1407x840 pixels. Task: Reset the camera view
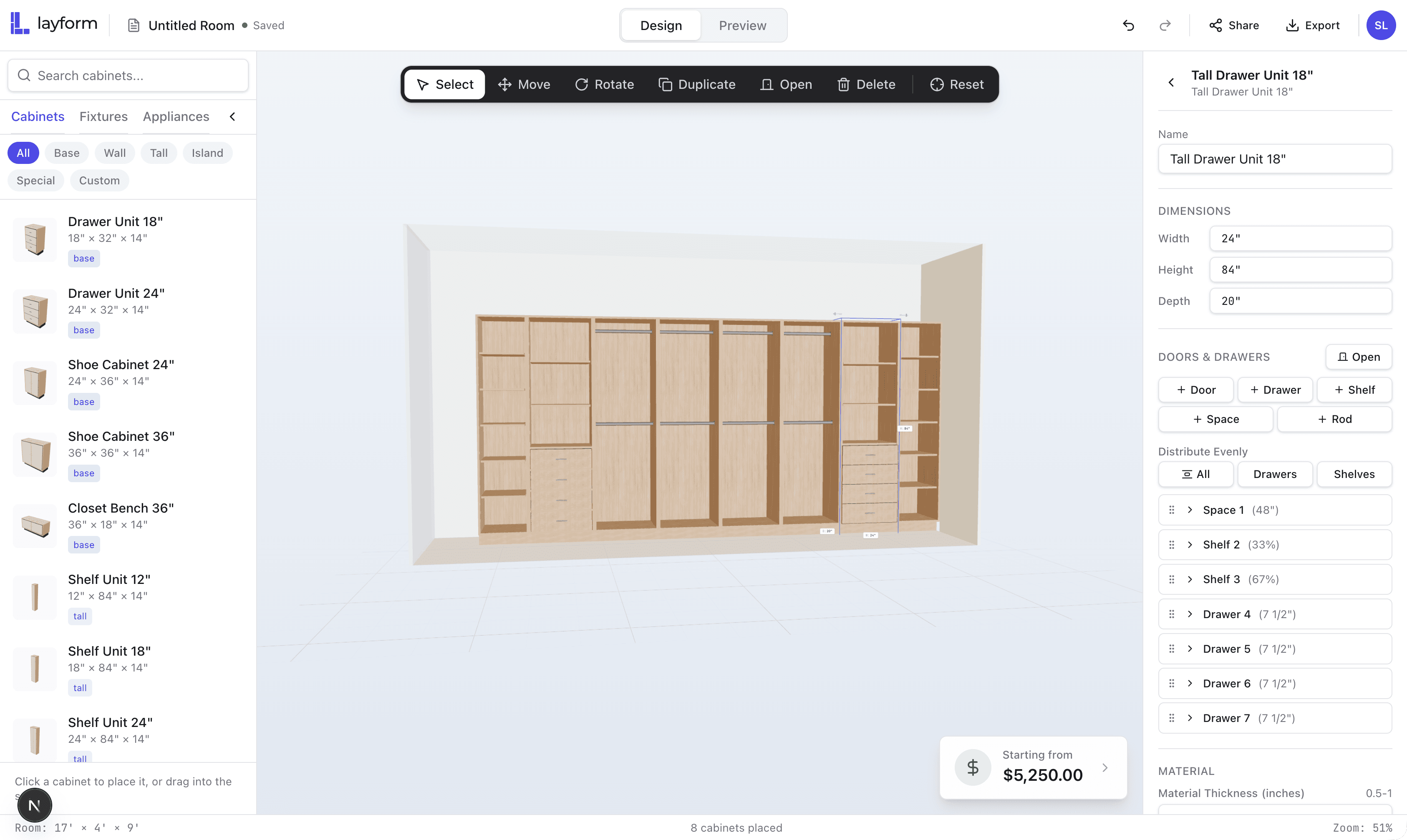[x=957, y=84]
